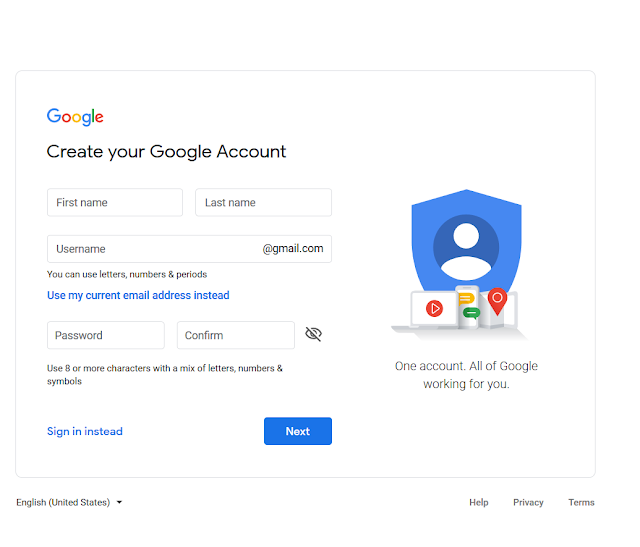Click the yellow chat bubble icon
The width and height of the screenshot is (640, 547).
tap(466, 299)
